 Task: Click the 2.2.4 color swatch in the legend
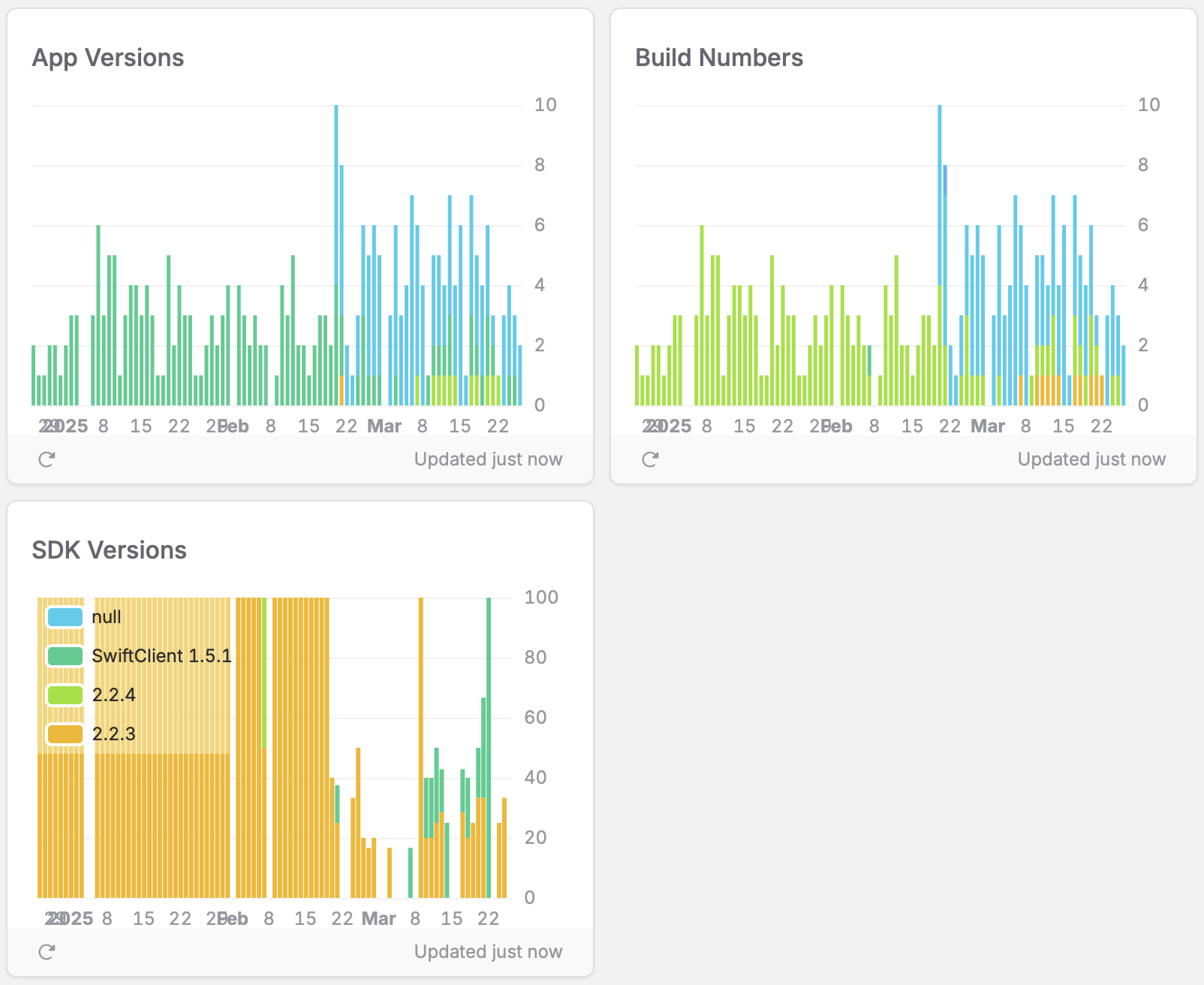click(66, 694)
